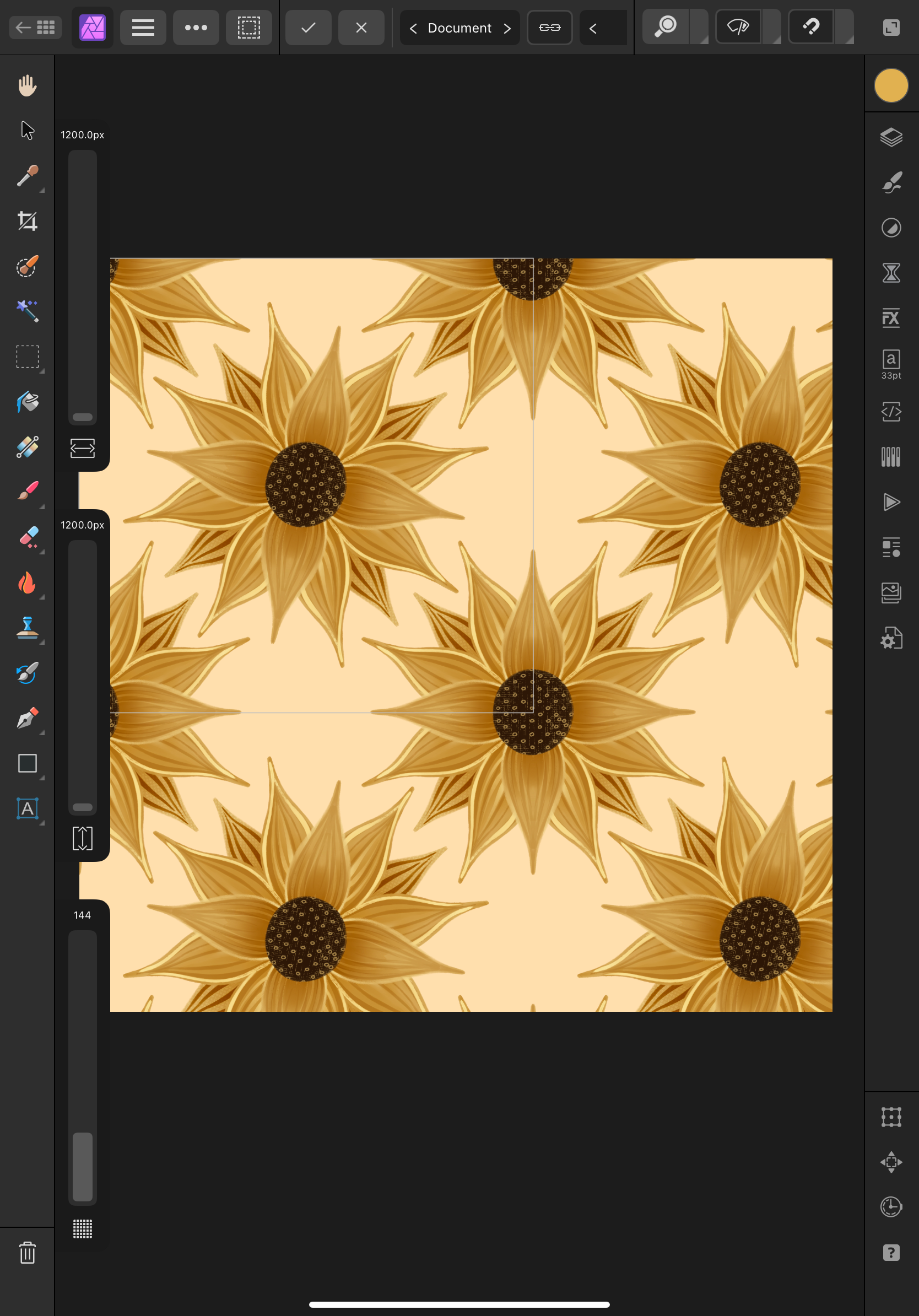Screen dimensions: 919x1316
Task: Expand the snapping options arrow
Action: coord(845,28)
